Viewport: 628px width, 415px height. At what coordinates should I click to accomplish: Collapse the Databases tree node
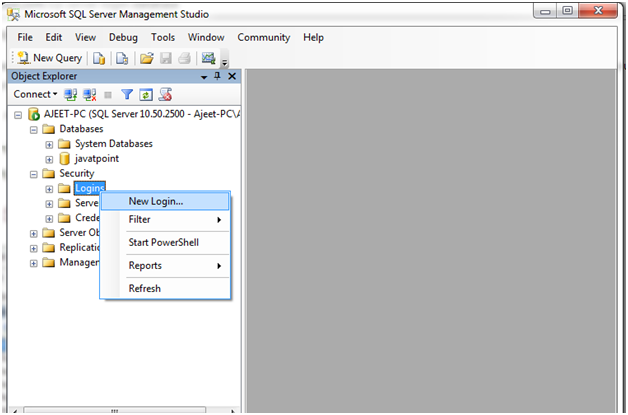tap(34, 129)
